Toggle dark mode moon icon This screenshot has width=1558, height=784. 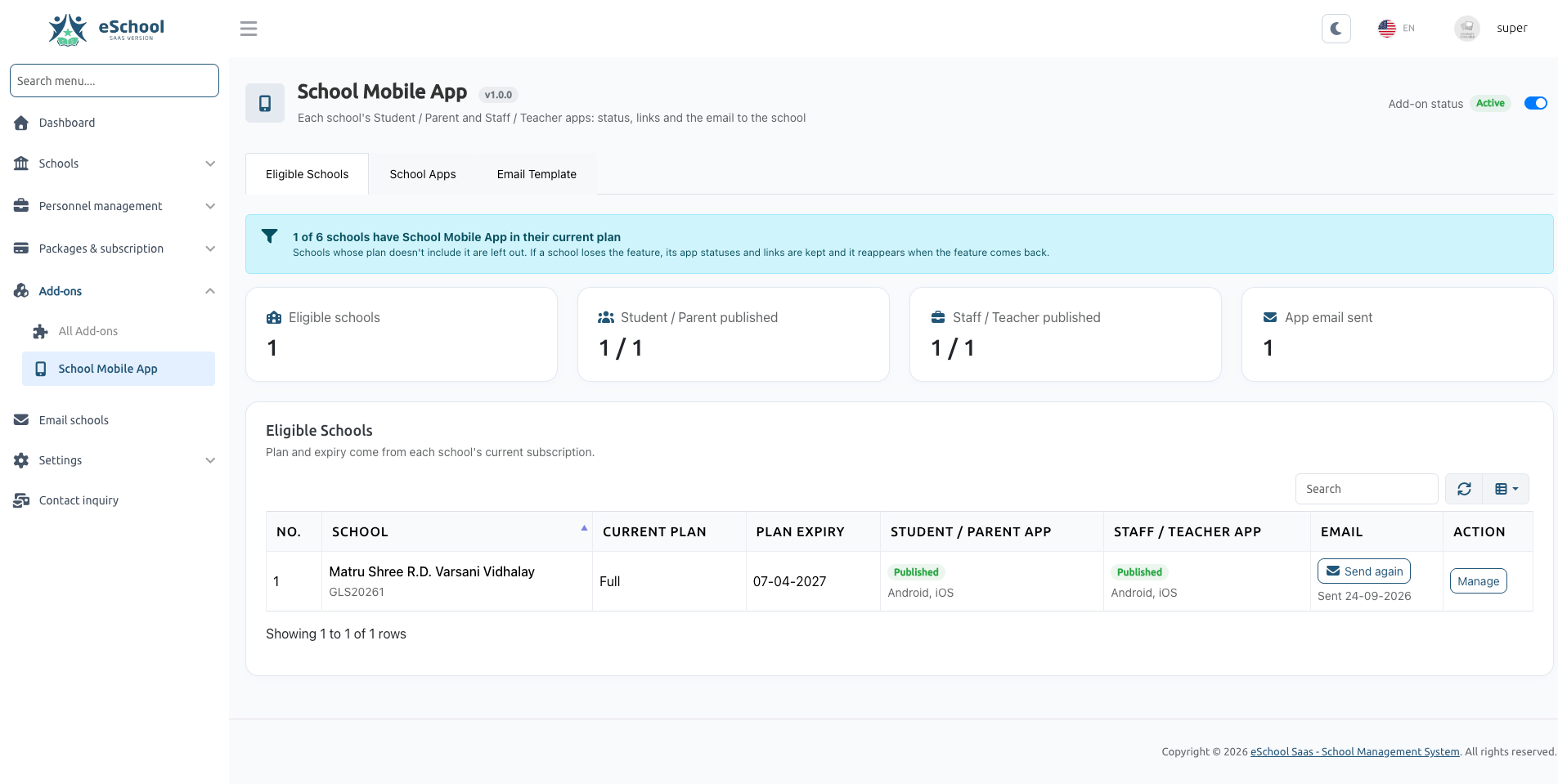[x=1336, y=29]
